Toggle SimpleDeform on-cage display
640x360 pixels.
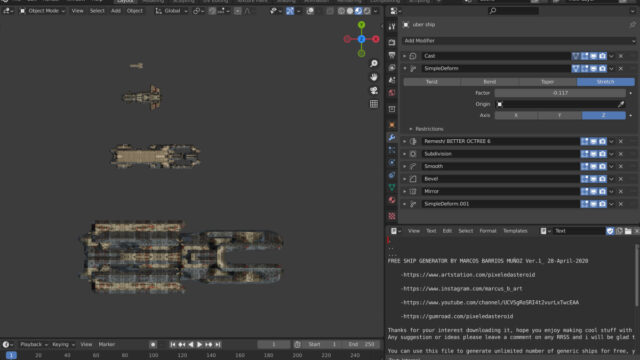[x=576, y=69]
